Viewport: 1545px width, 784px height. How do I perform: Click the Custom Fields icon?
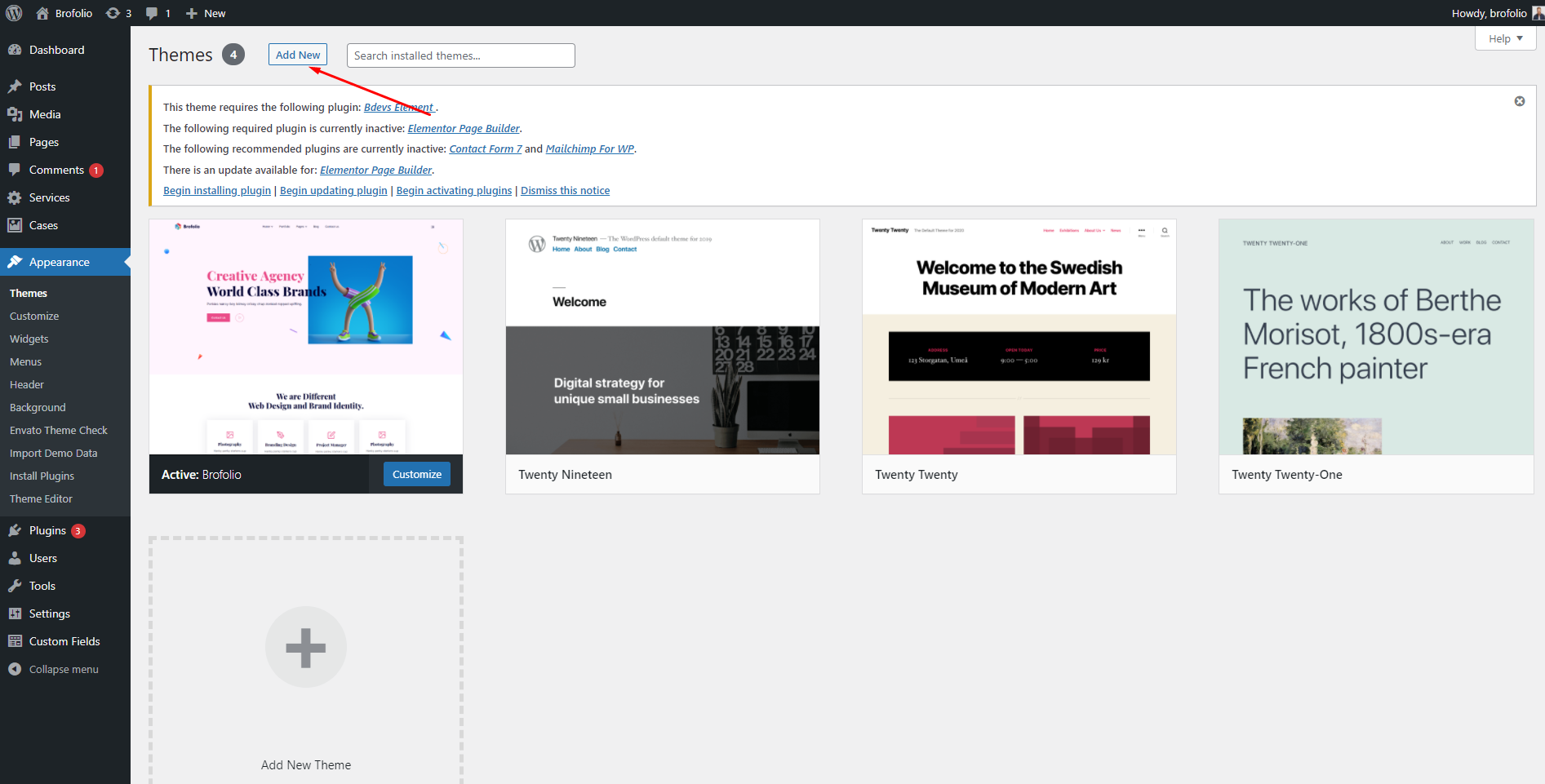(x=15, y=641)
